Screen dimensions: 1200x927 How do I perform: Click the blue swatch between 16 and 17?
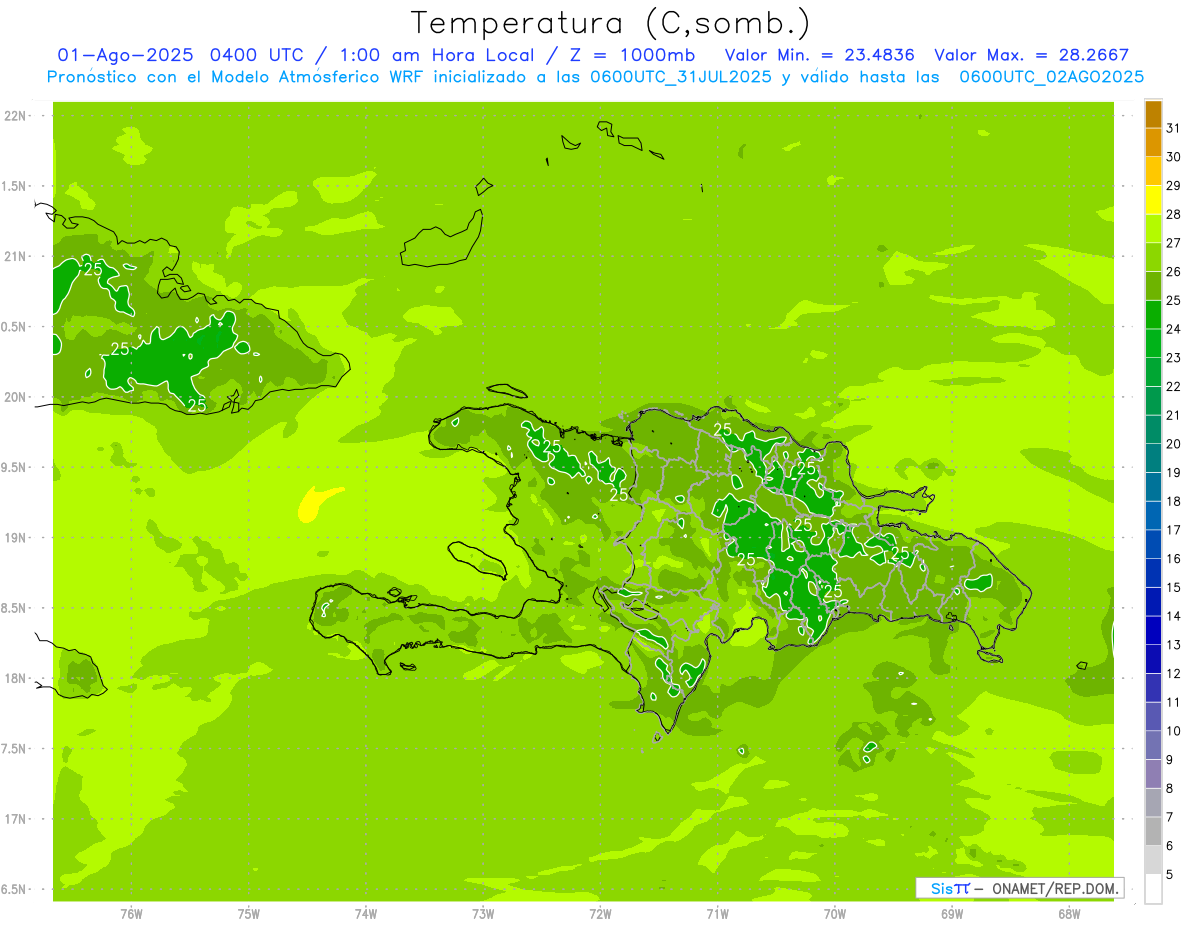click(x=1153, y=544)
